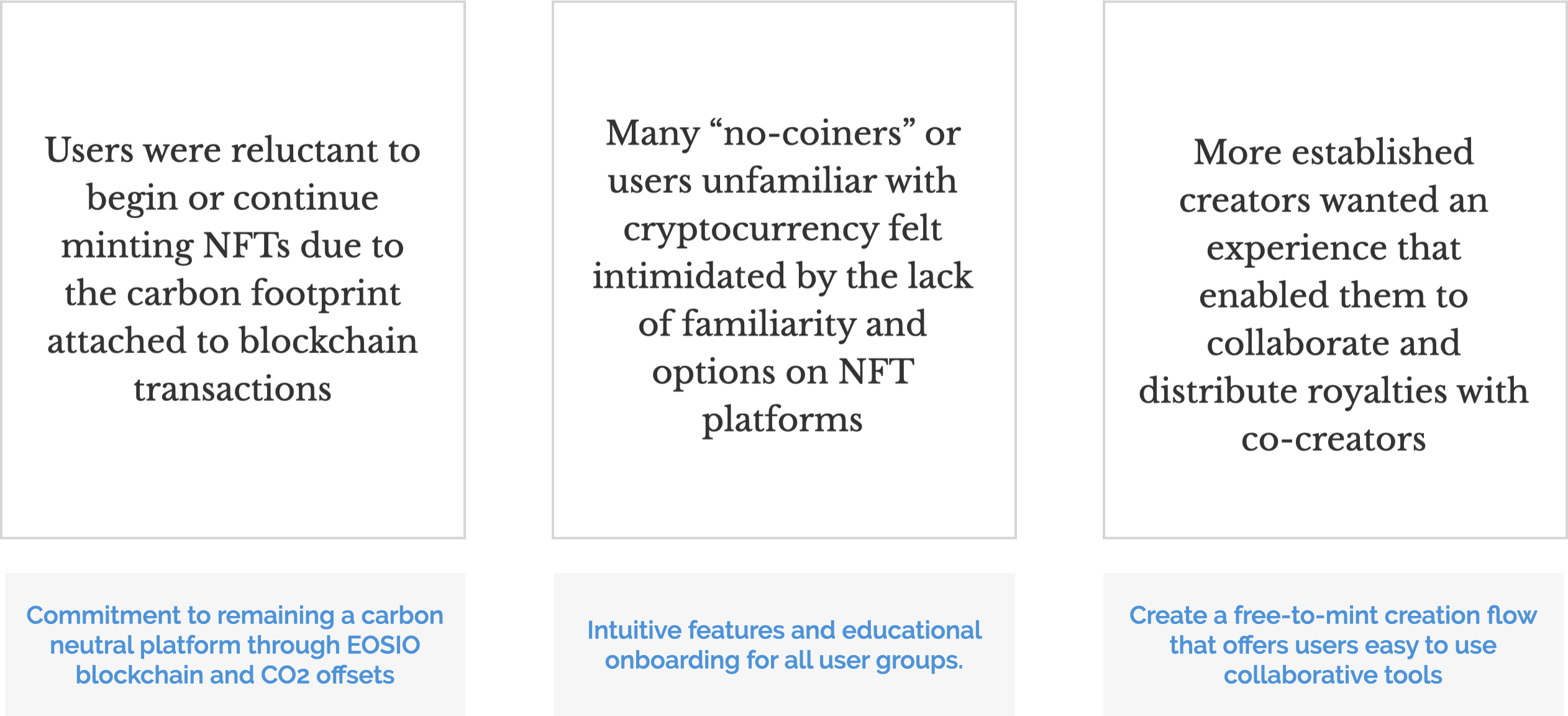This screenshot has height=716, width=1568.
Task: Select the word "transactions" in first card
Action: pyautogui.click(x=232, y=389)
